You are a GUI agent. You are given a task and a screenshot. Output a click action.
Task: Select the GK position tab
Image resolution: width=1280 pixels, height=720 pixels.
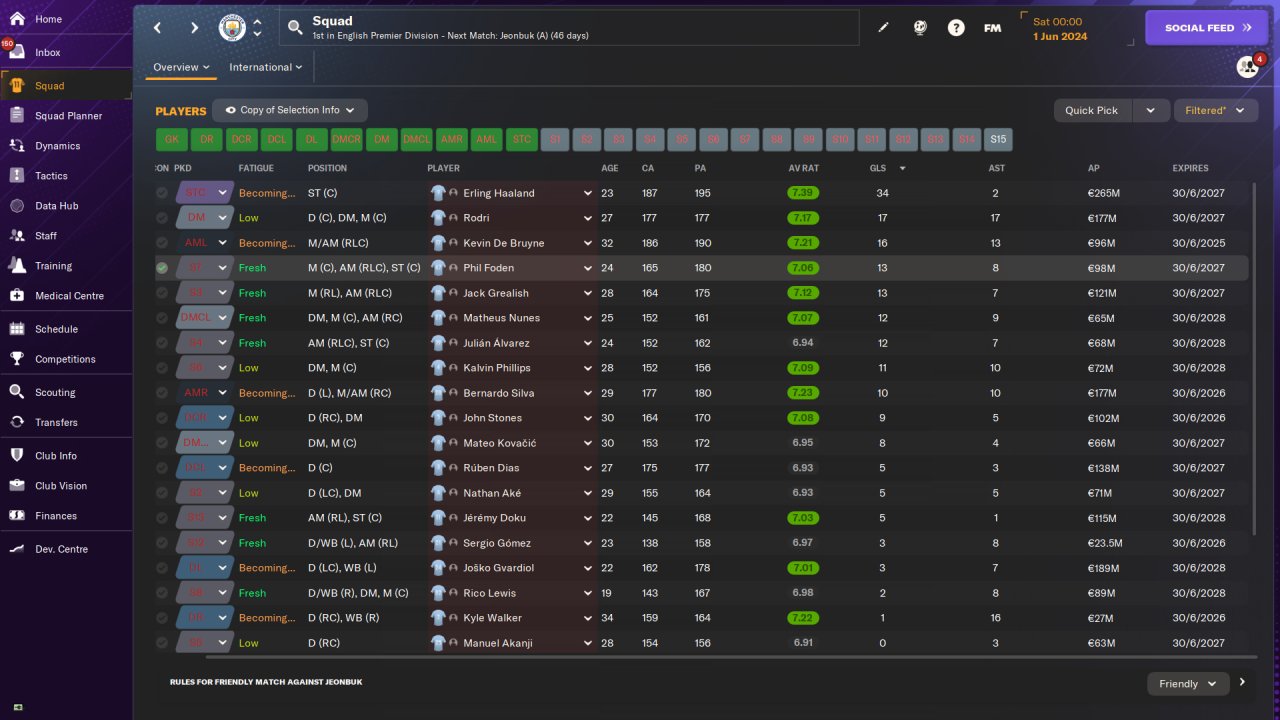(172, 140)
